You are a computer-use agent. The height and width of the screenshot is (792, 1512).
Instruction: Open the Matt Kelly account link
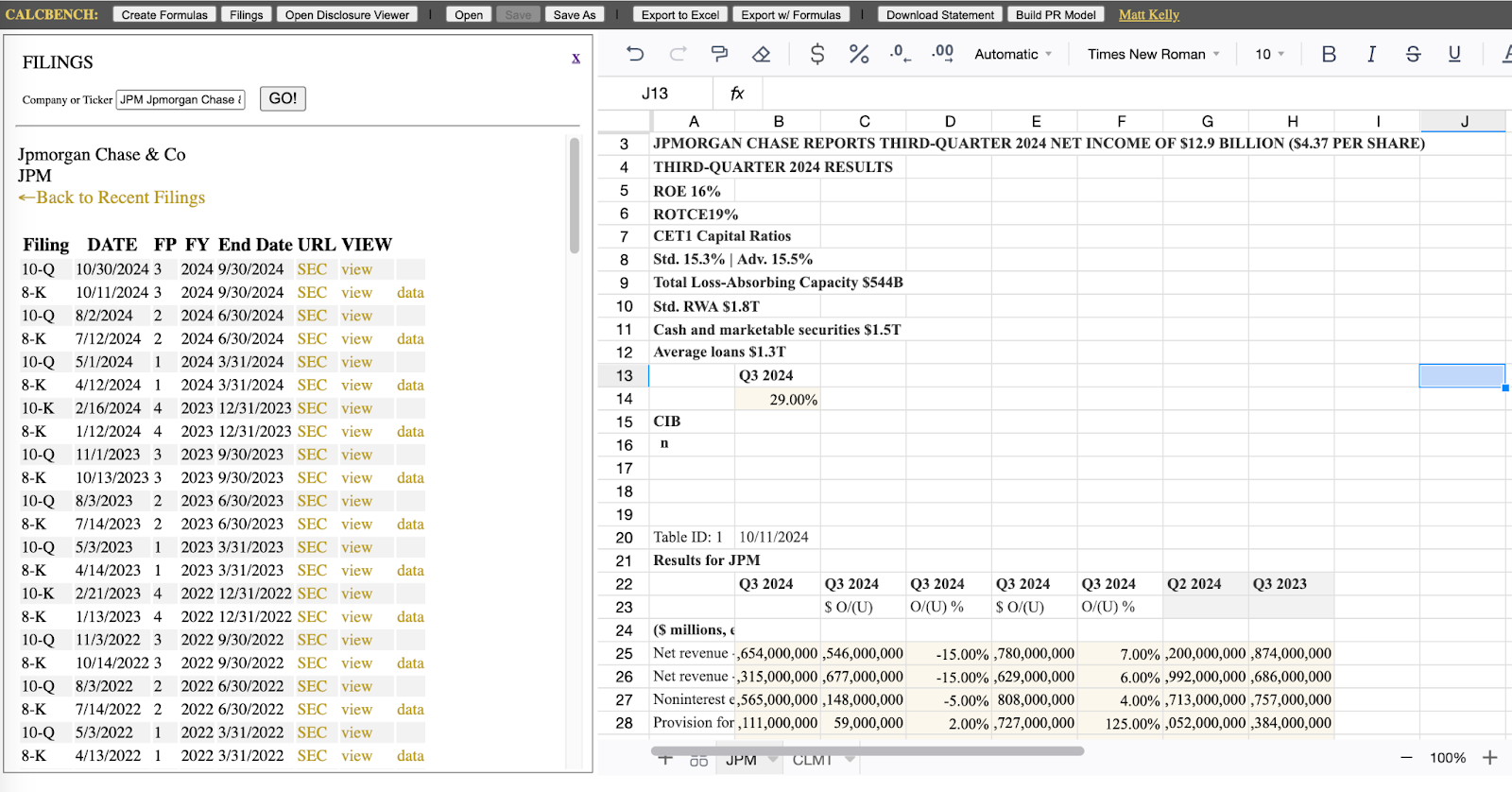pyautogui.click(x=1149, y=14)
